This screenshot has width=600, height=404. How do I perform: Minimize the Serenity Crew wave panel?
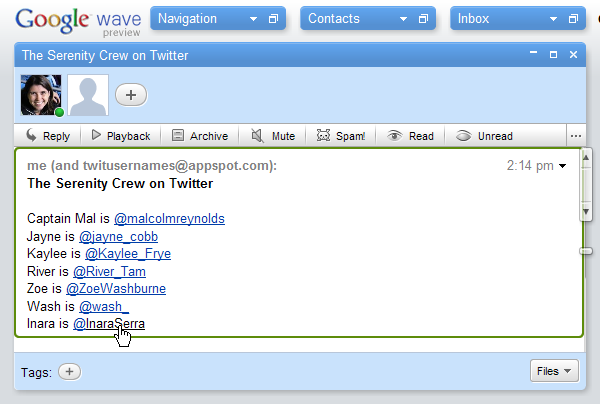[533, 53]
